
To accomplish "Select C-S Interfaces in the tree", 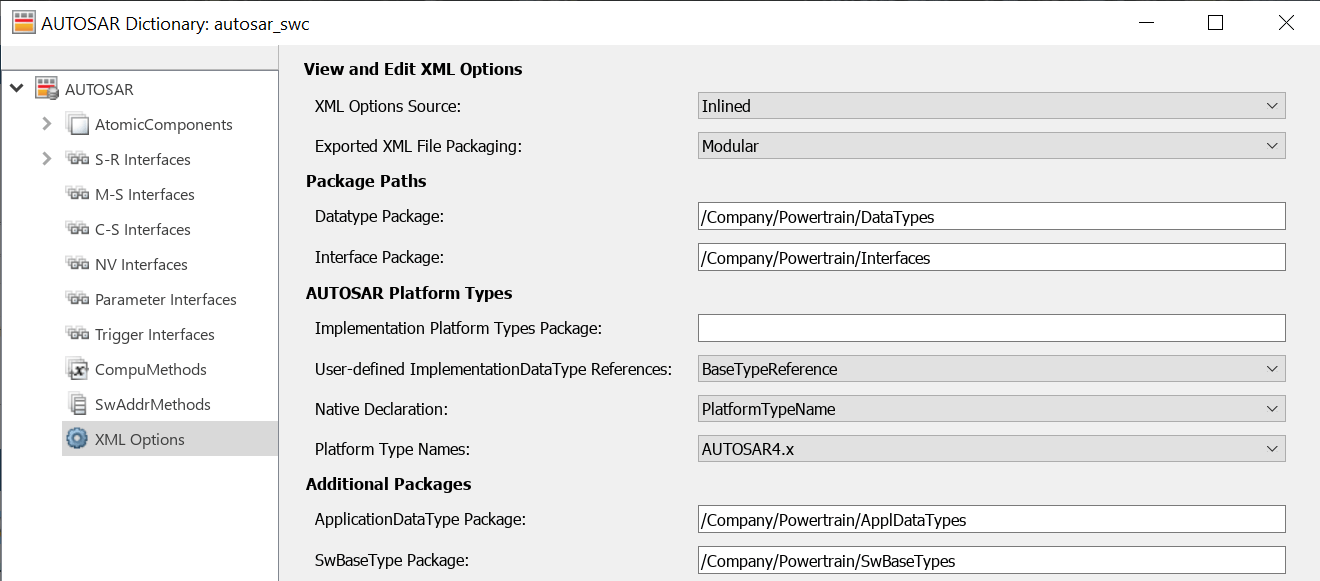I will pyautogui.click(x=142, y=229).
